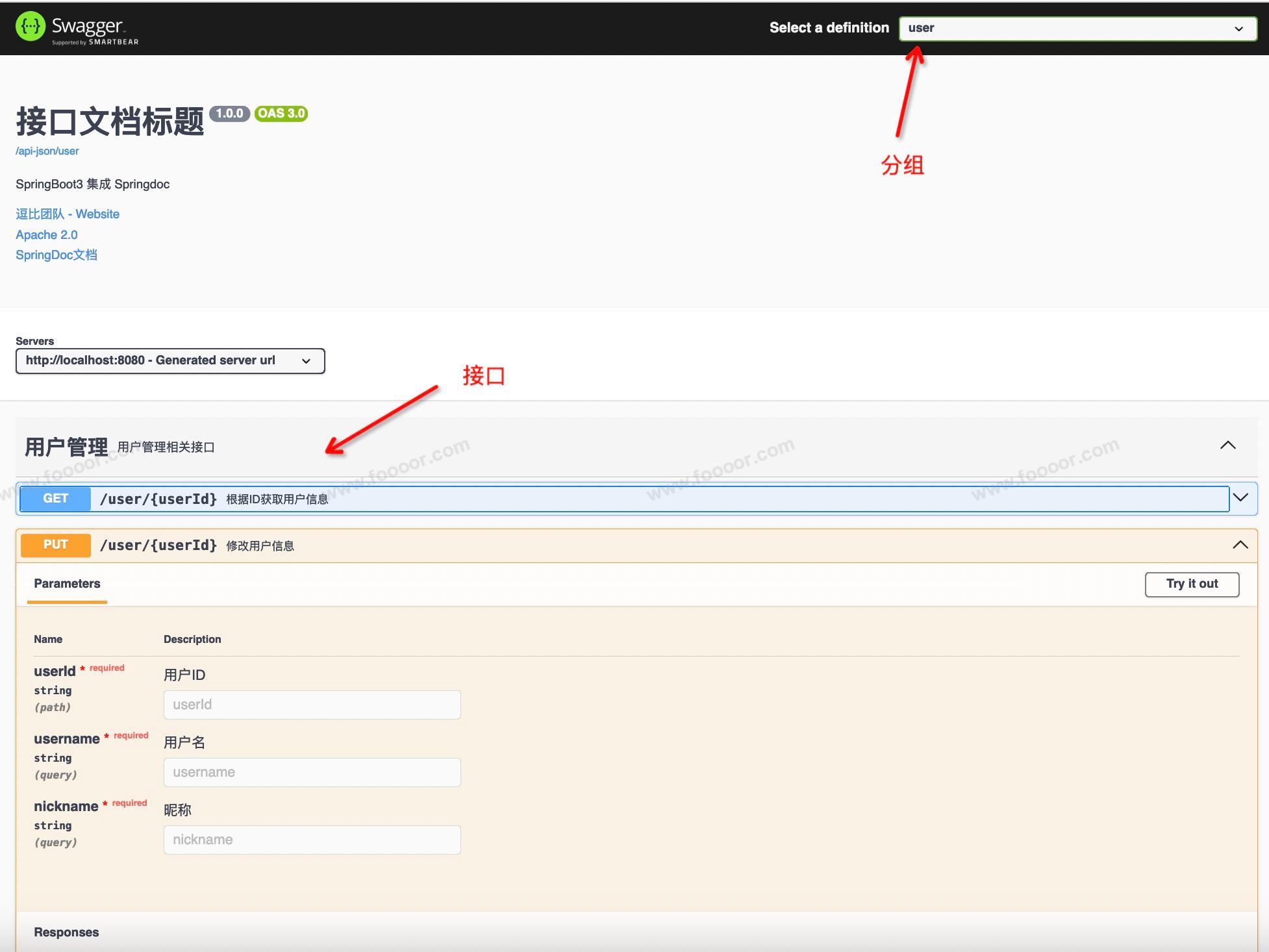Viewport: 1269px width, 952px height.
Task: Click the Swagger logo icon
Action: (x=30, y=27)
